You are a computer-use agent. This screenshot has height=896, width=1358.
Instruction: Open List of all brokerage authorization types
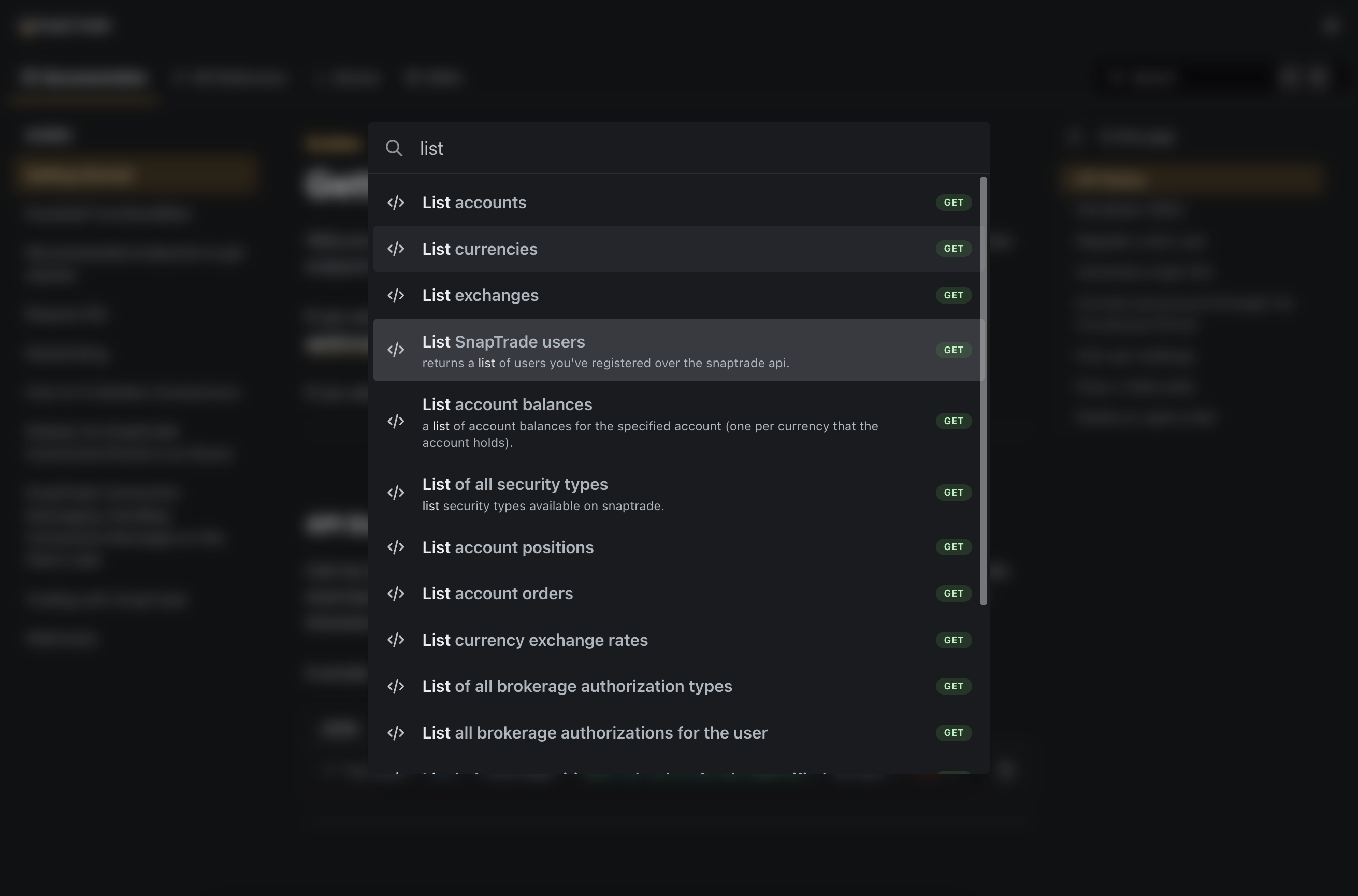tap(678, 686)
